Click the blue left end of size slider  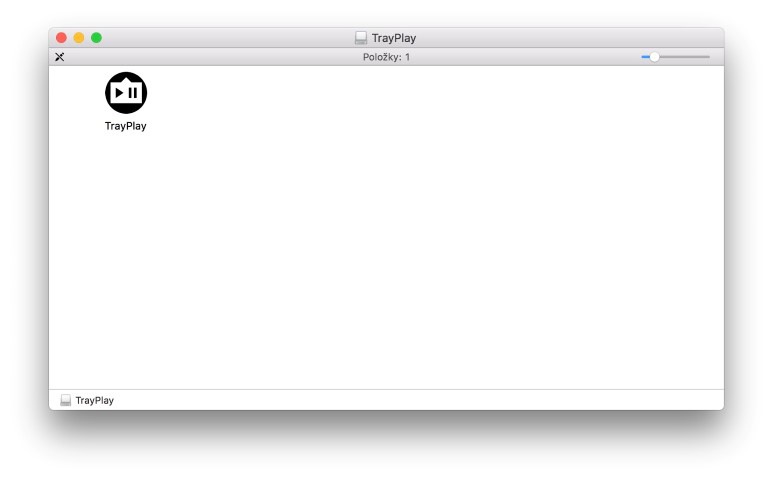pos(645,57)
